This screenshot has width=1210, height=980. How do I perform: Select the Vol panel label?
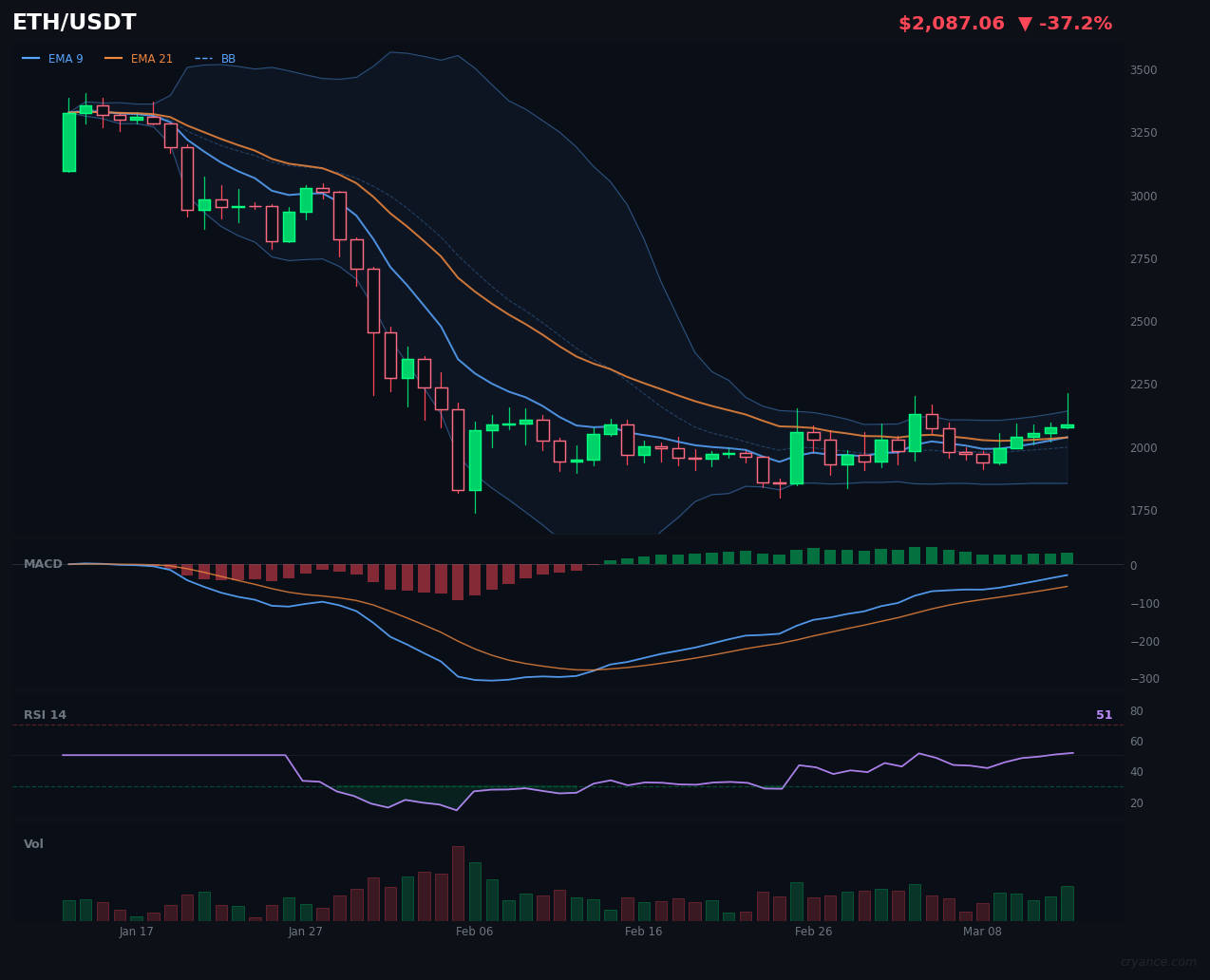33,843
